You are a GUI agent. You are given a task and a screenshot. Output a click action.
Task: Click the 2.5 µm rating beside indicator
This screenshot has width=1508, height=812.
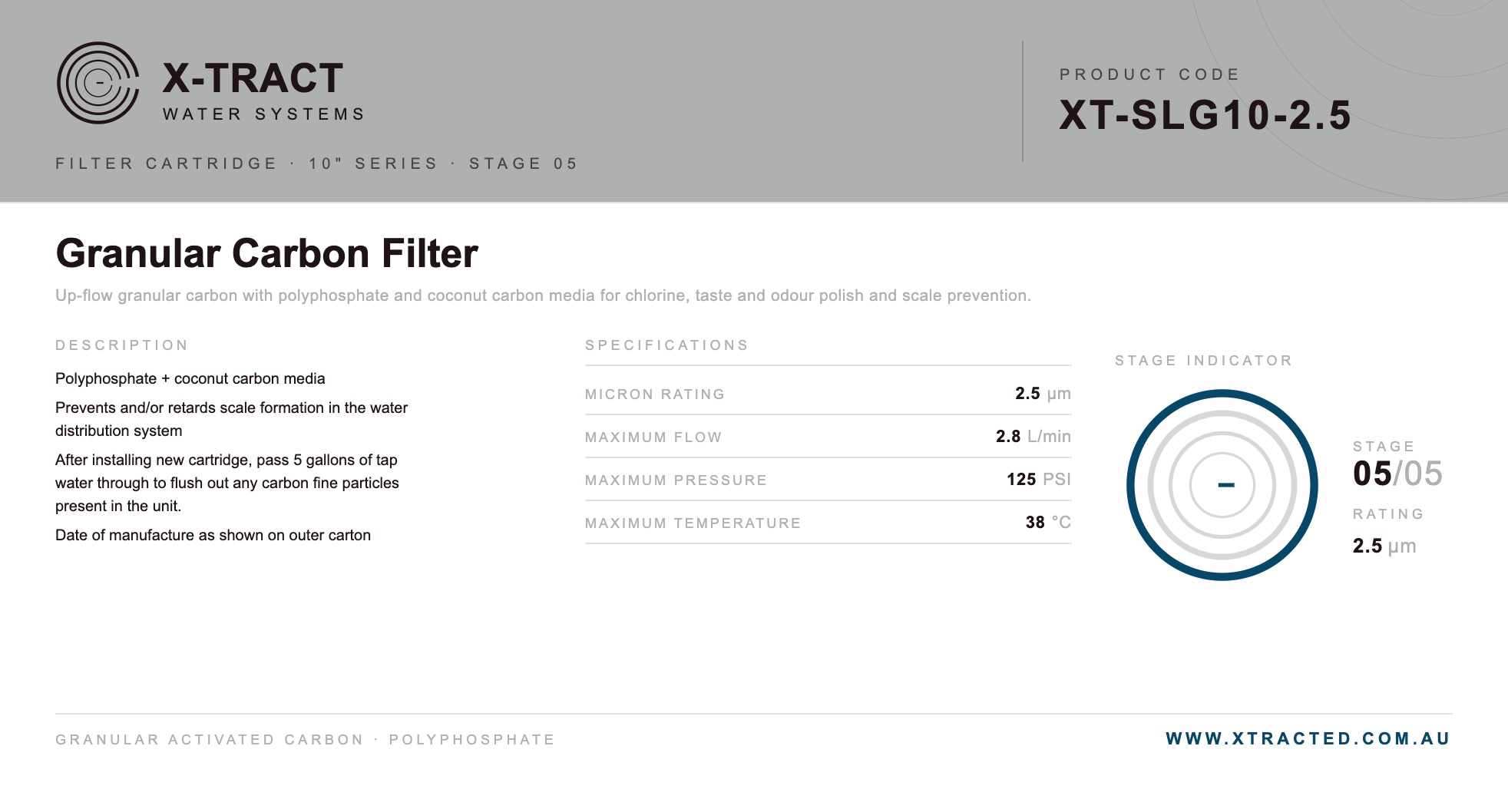click(x=1384, y=546)
